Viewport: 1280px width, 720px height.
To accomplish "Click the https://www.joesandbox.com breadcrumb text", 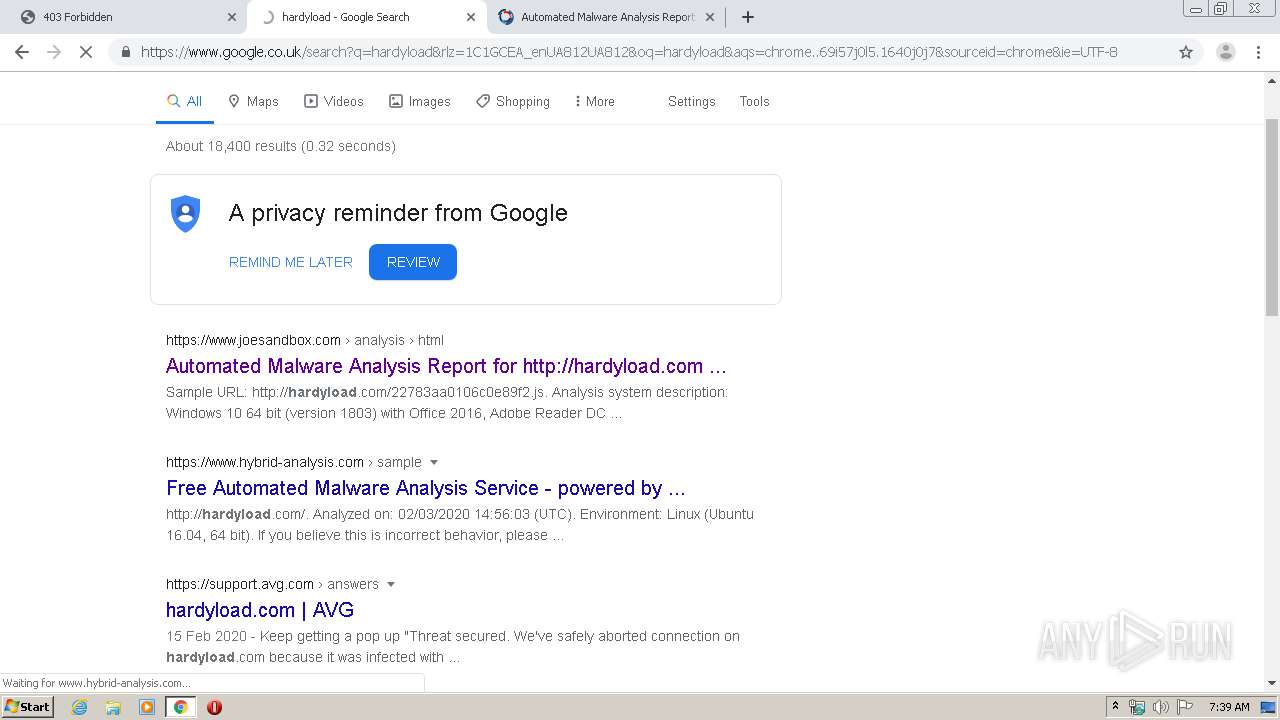I will tap(253, 340).
